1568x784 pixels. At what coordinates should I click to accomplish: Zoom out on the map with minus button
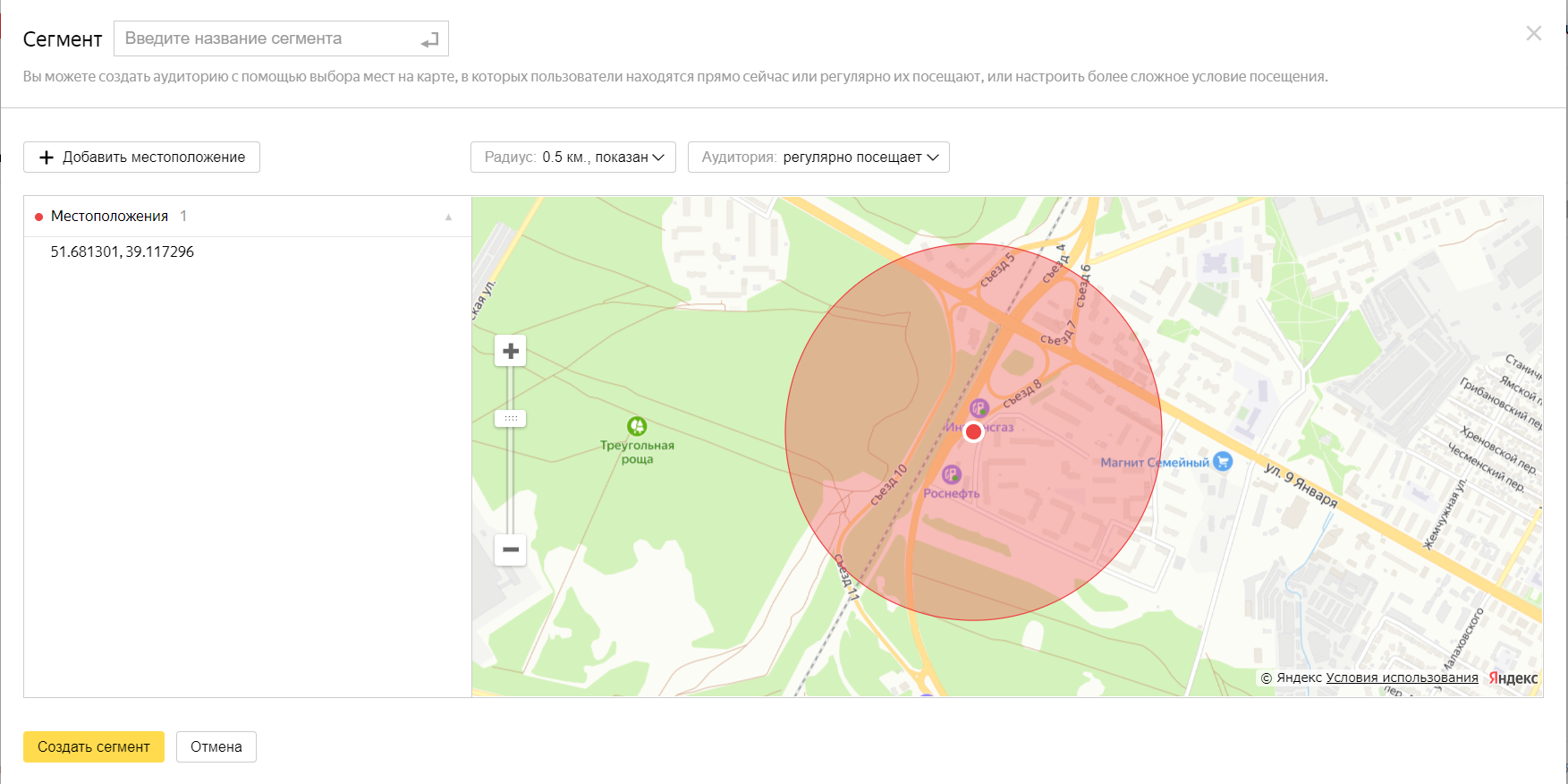pyautogui.click(x=511, y=550)
